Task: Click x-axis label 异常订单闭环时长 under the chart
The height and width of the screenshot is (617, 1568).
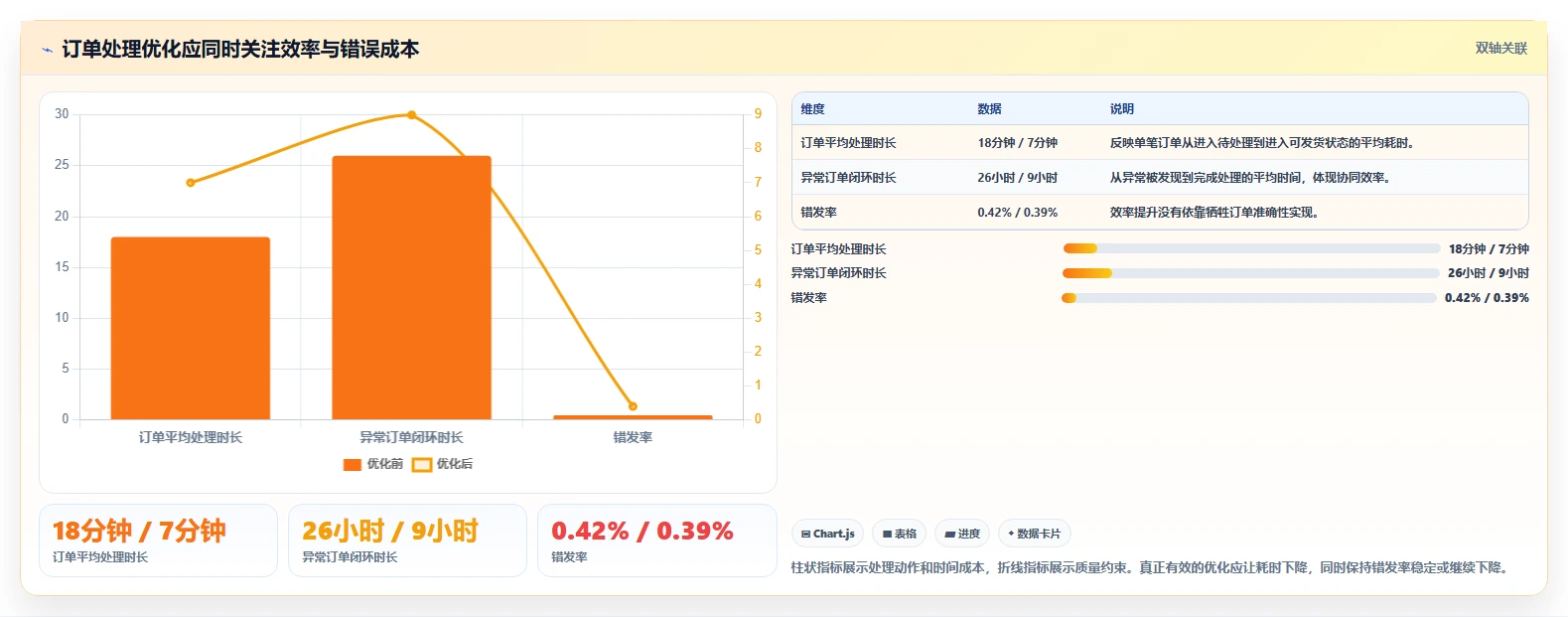Action: (x=411, y=437)
